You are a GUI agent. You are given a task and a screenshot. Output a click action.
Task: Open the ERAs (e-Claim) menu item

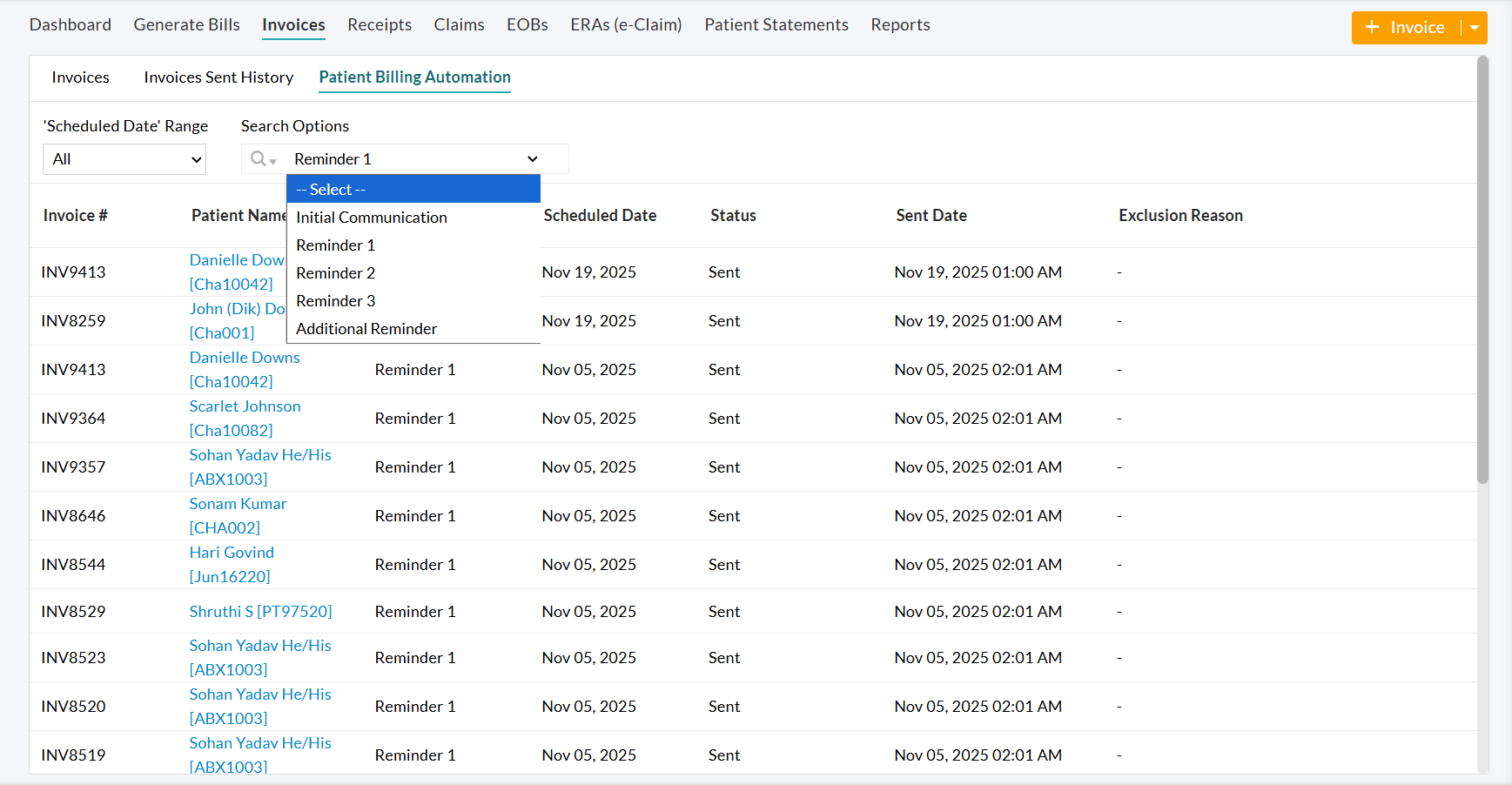pyautogui.click(x=625, y=24)
